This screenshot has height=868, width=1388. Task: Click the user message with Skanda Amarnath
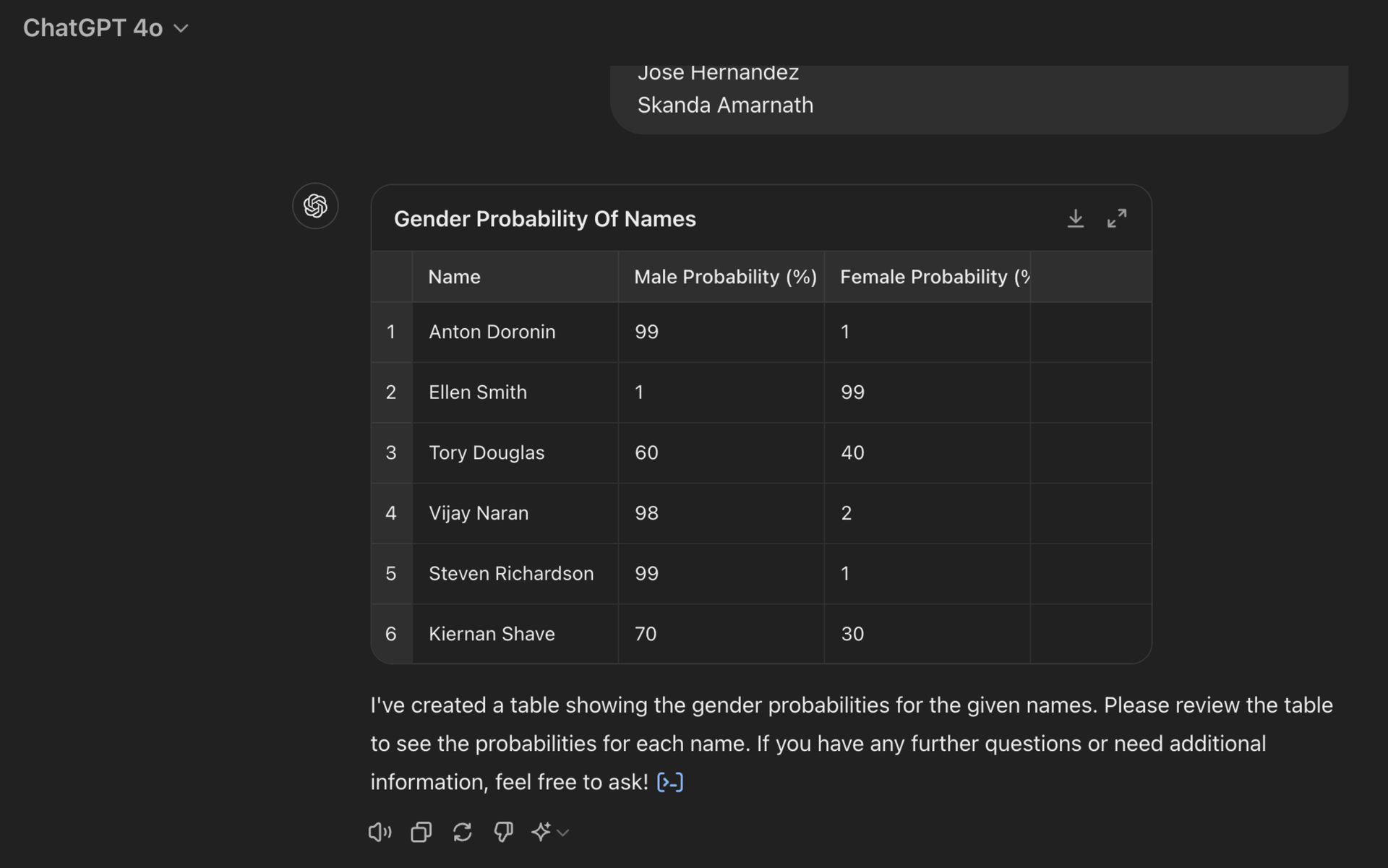point(725,105)
